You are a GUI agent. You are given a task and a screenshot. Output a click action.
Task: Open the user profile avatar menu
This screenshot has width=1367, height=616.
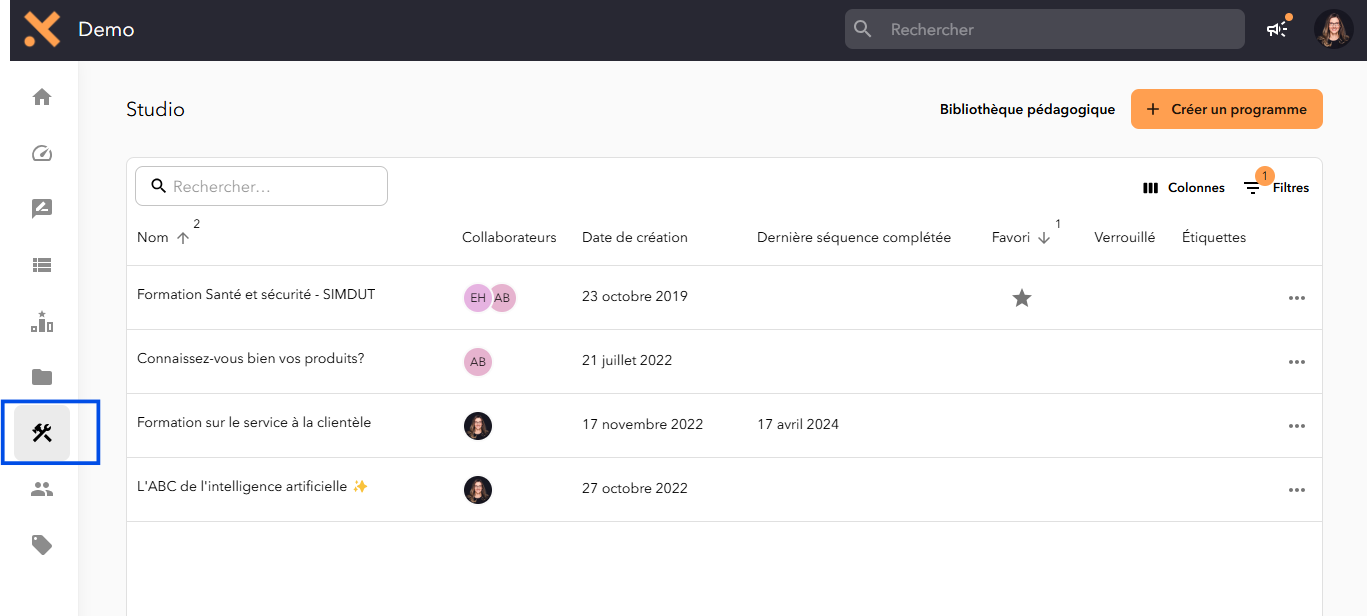click(x=1333, y=29)
